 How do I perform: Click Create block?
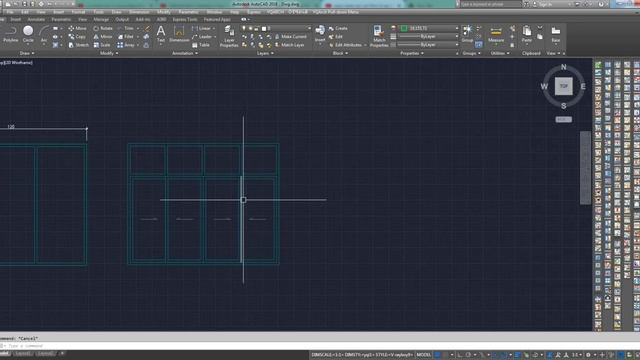coord(338,28)
